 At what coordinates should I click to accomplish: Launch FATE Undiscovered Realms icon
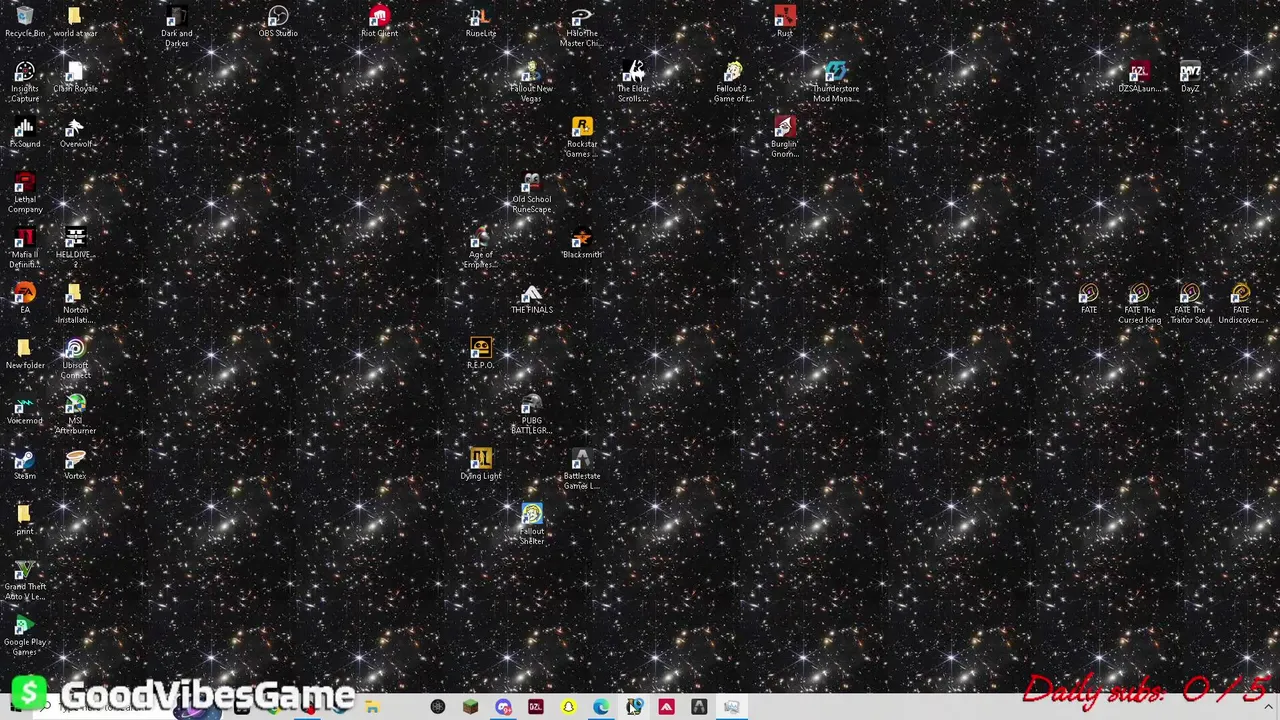[x=1241, y=303]
